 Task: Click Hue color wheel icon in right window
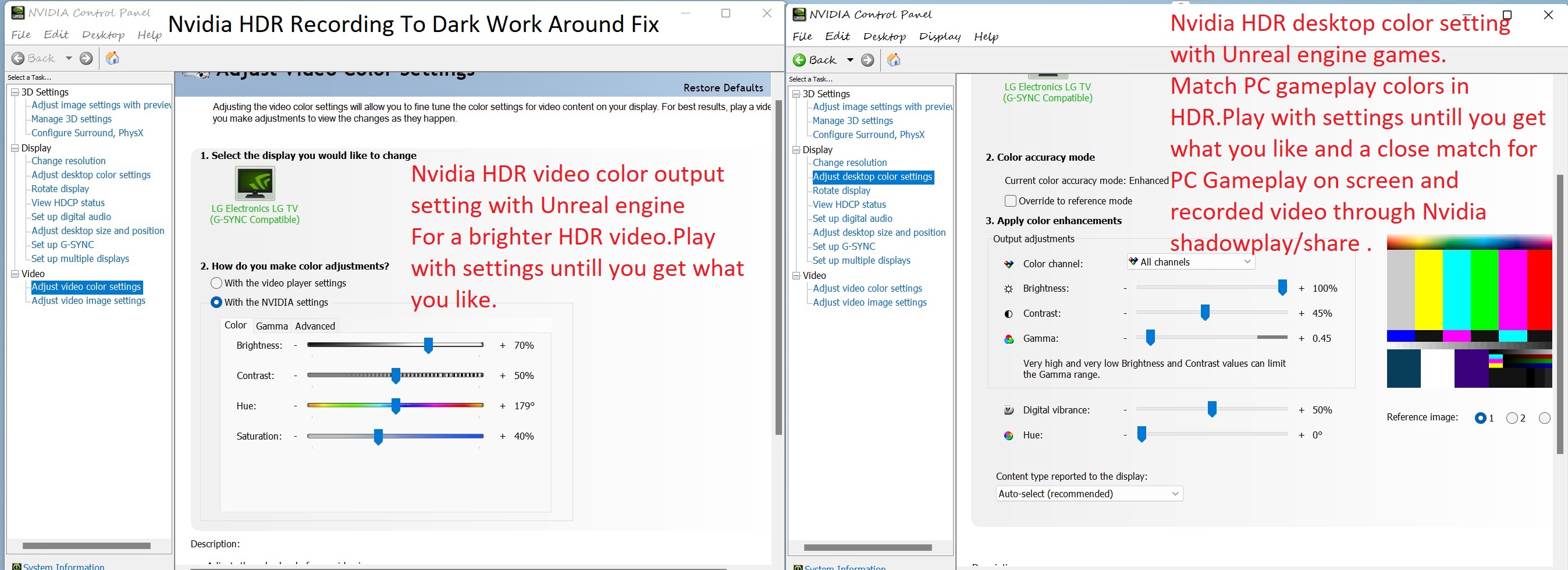(x=1009, y=436)
